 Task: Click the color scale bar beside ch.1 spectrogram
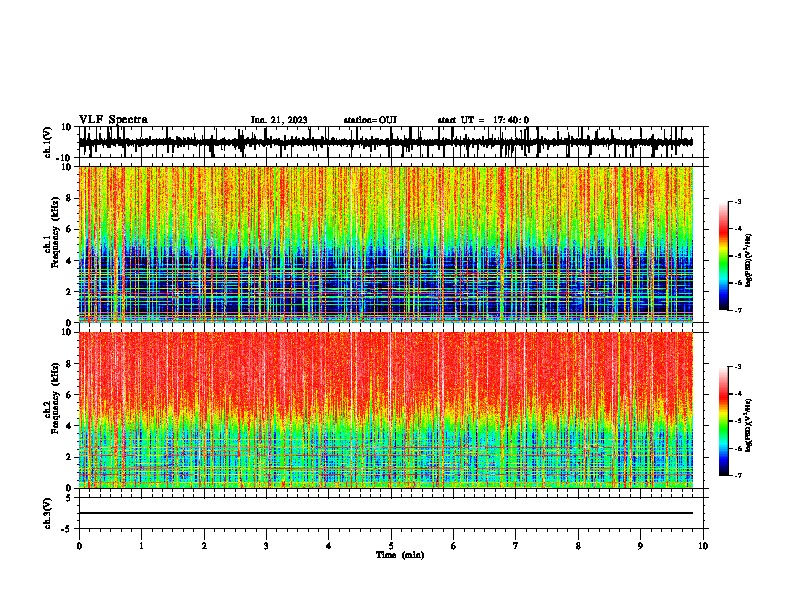[x=723, y=256]
